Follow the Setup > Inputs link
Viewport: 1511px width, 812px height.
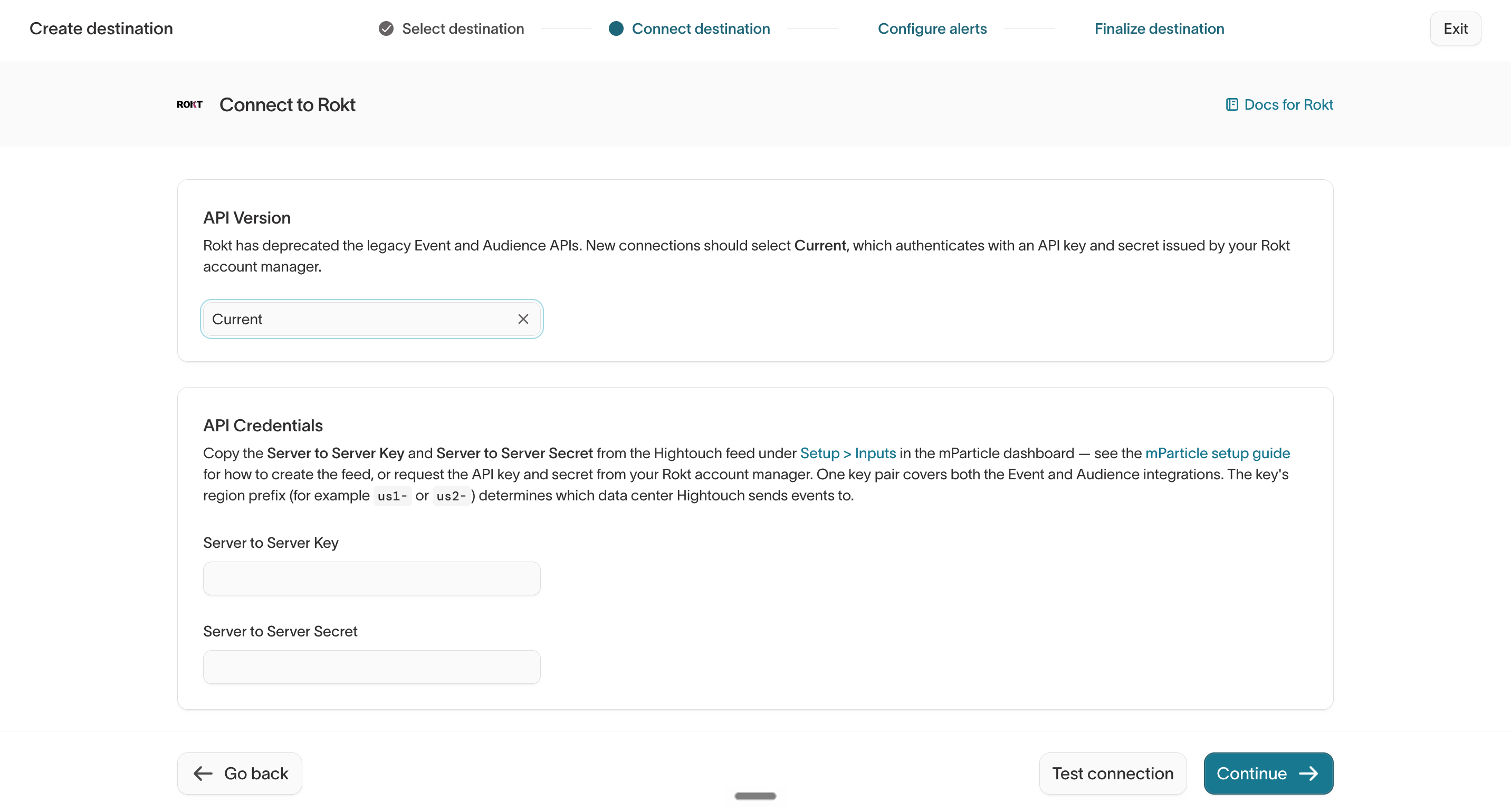848,452
